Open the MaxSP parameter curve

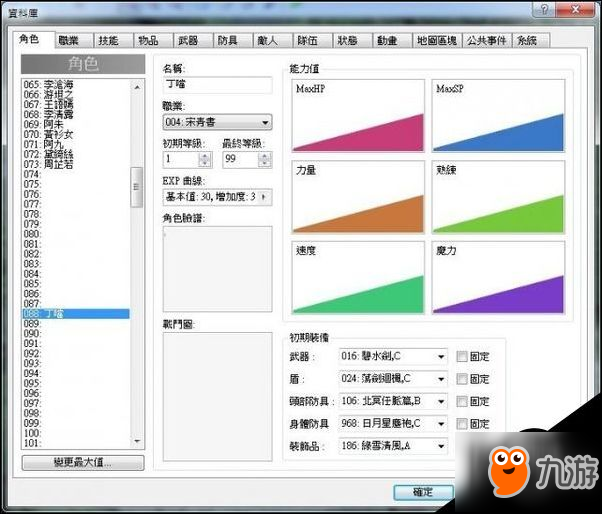pyautogui.click(x=498, y=116)
